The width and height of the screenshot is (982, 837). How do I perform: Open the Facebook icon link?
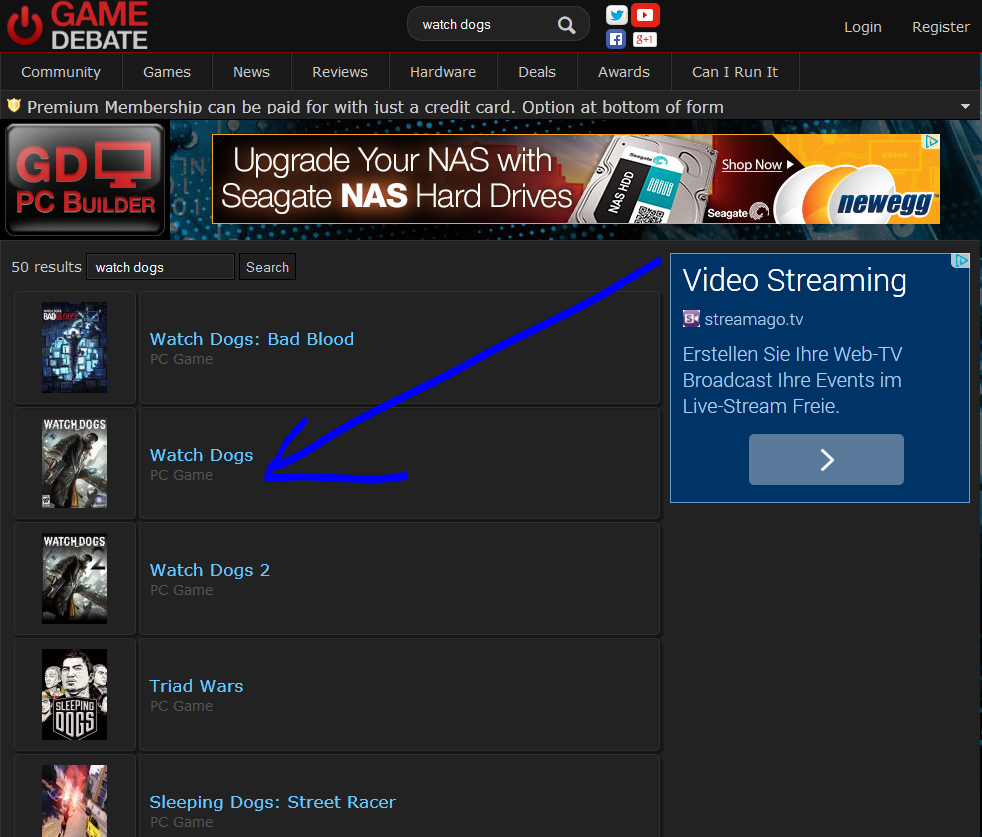point(616,39)
